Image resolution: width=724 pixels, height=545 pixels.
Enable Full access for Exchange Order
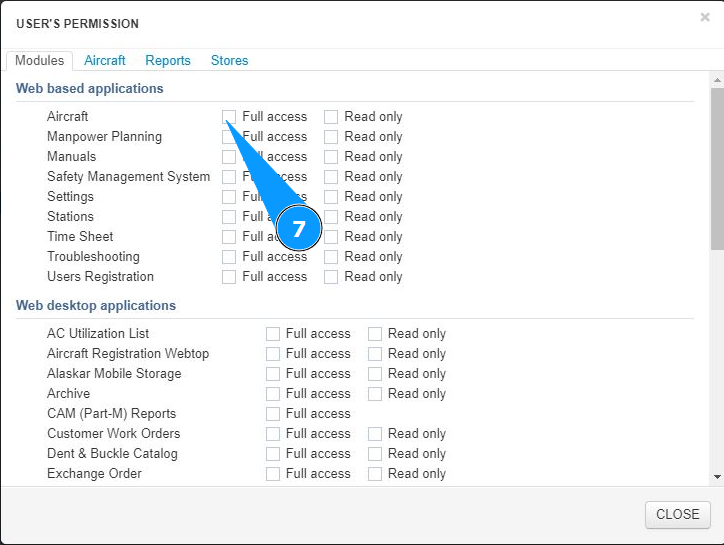[273, 474]
